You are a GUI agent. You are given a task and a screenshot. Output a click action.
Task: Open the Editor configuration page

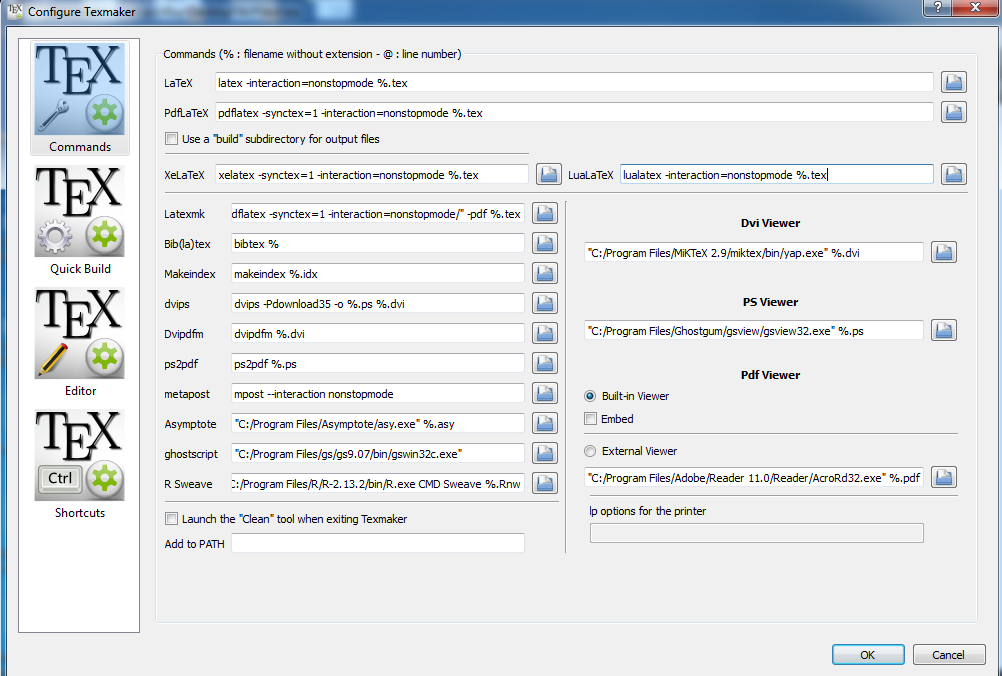(80, 342)
